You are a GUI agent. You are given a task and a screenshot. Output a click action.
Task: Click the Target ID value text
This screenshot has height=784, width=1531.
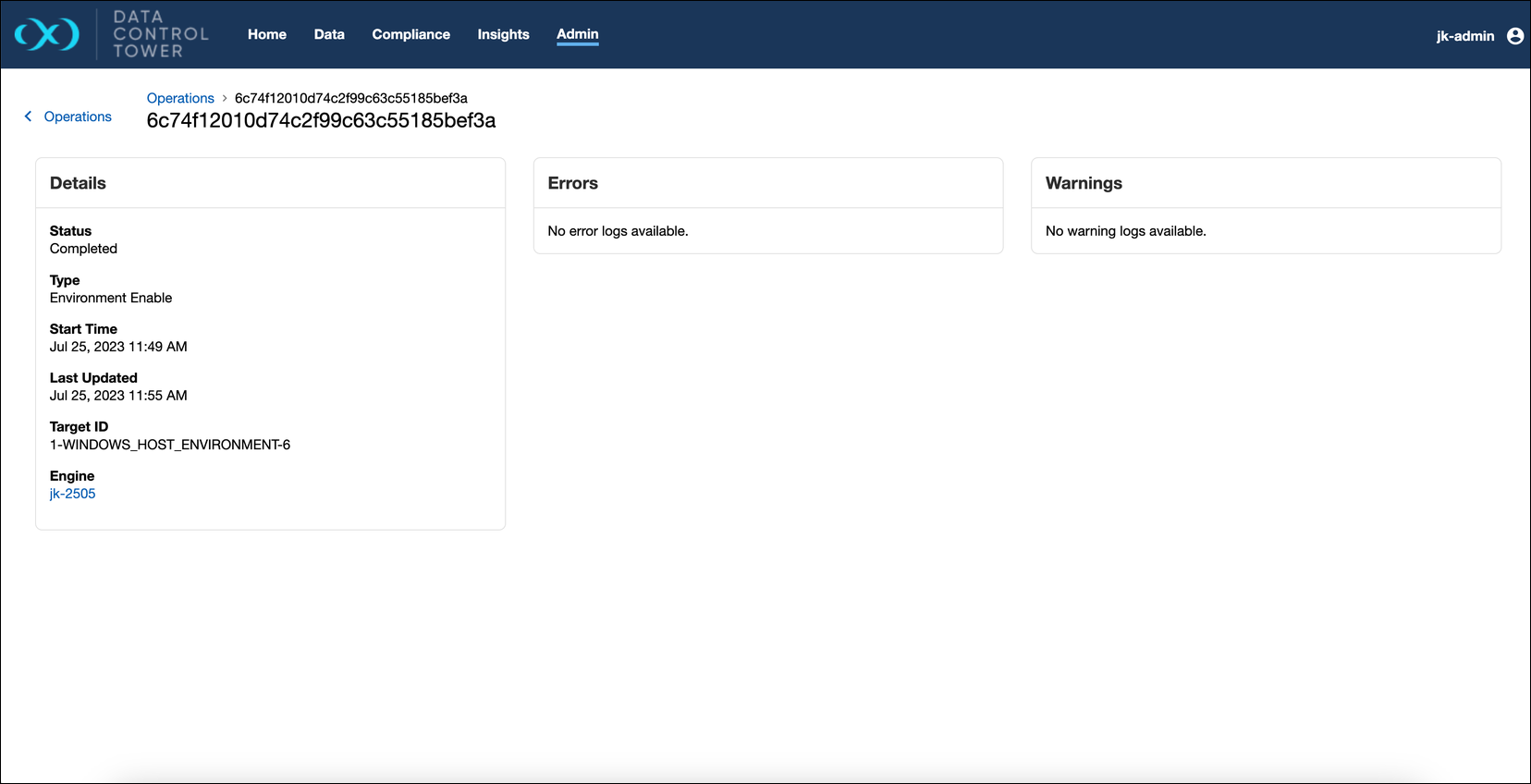point(170,445)
